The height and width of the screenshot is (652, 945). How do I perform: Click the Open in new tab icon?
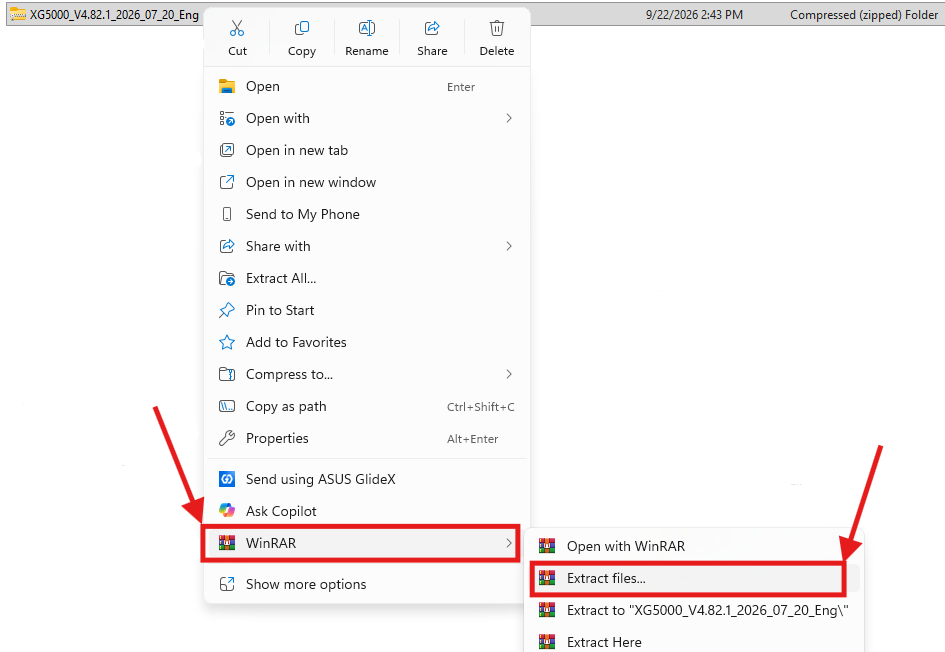227,150
